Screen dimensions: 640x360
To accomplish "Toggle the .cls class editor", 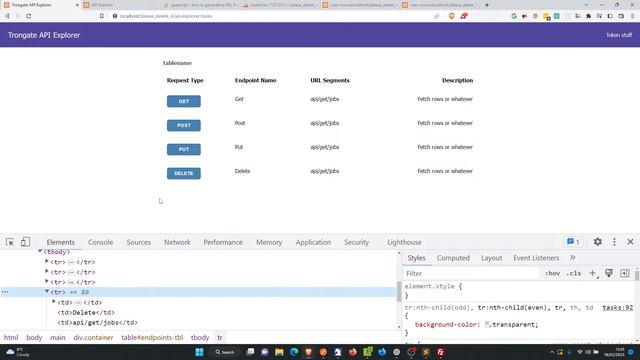I will pyautogui.click(x=573, y=273).
